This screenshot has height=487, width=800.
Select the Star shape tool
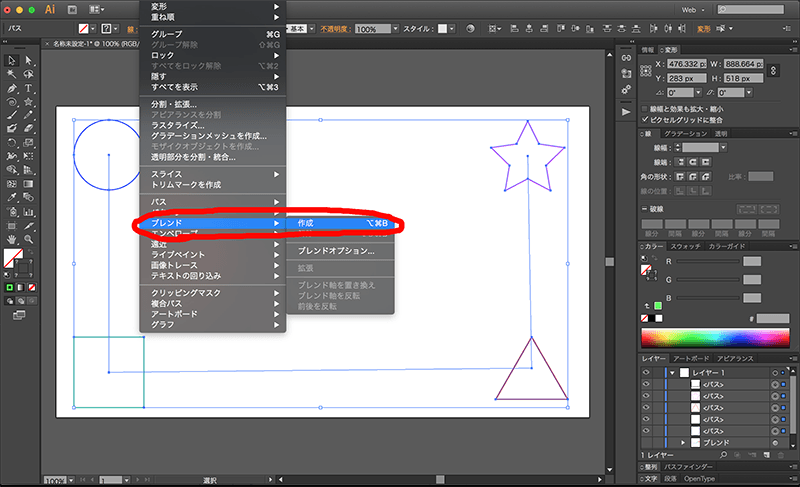[x=29, y=102]
